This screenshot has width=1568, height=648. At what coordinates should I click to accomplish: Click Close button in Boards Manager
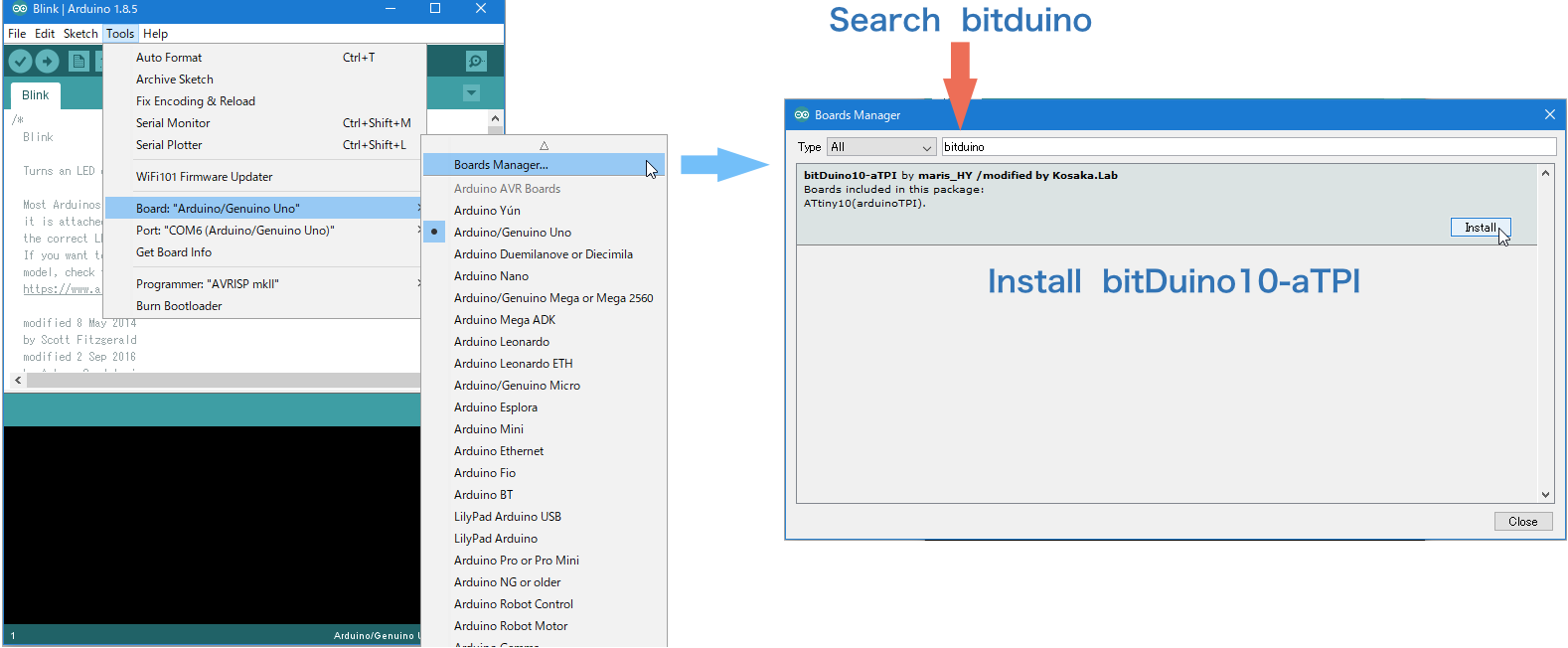(1523, 522)
